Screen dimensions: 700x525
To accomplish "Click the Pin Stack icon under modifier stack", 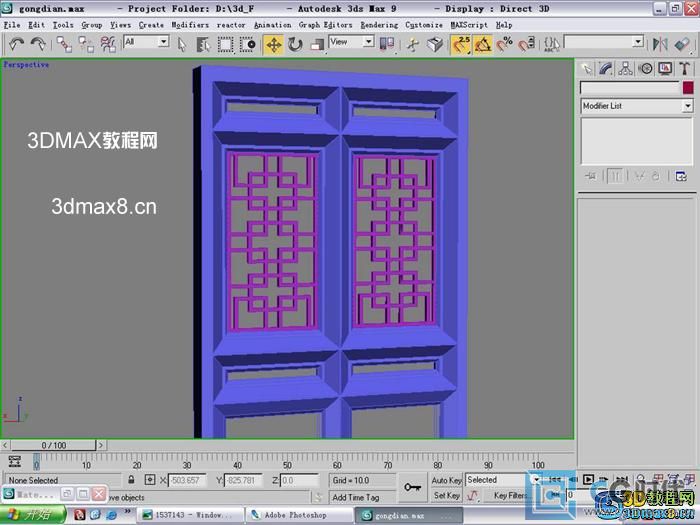I will coord(590,176).
